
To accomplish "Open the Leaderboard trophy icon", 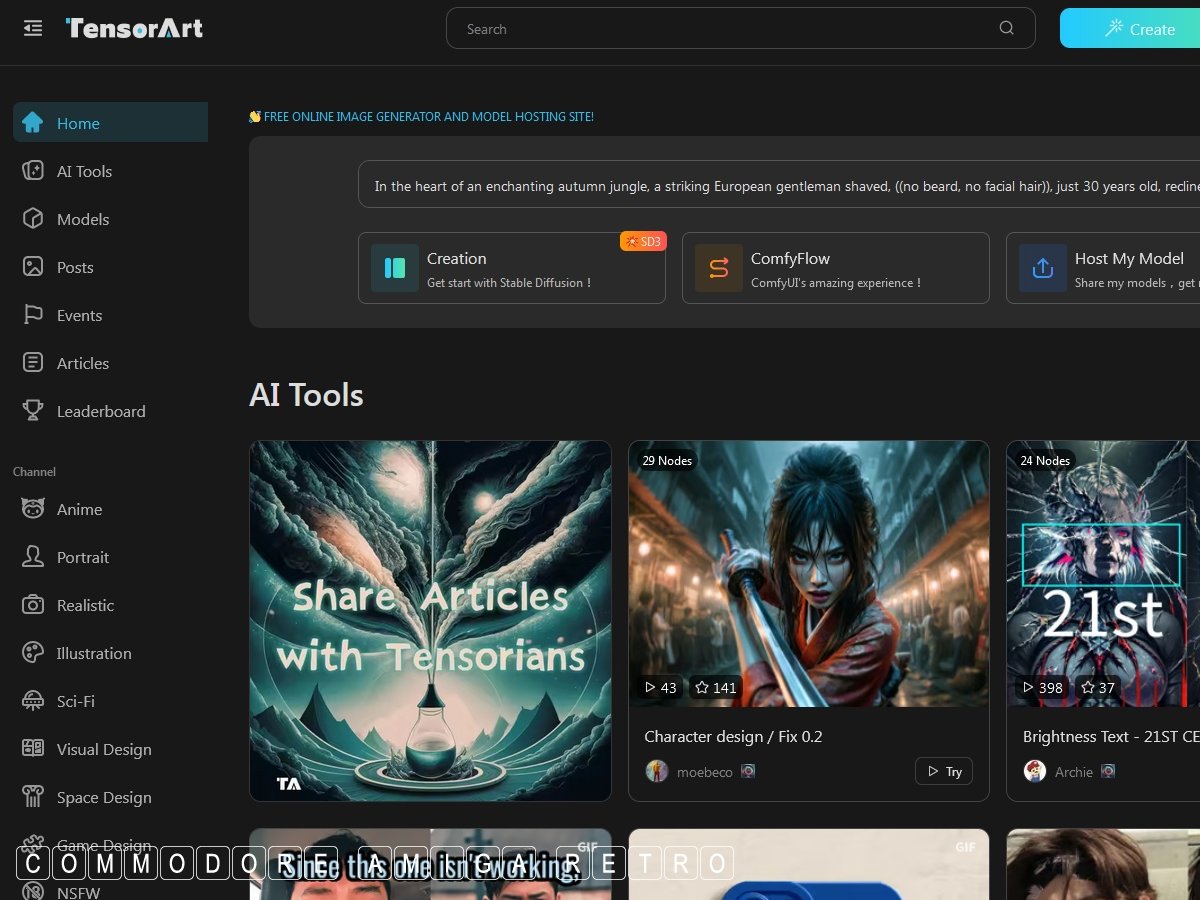I will tap(33, 411).
